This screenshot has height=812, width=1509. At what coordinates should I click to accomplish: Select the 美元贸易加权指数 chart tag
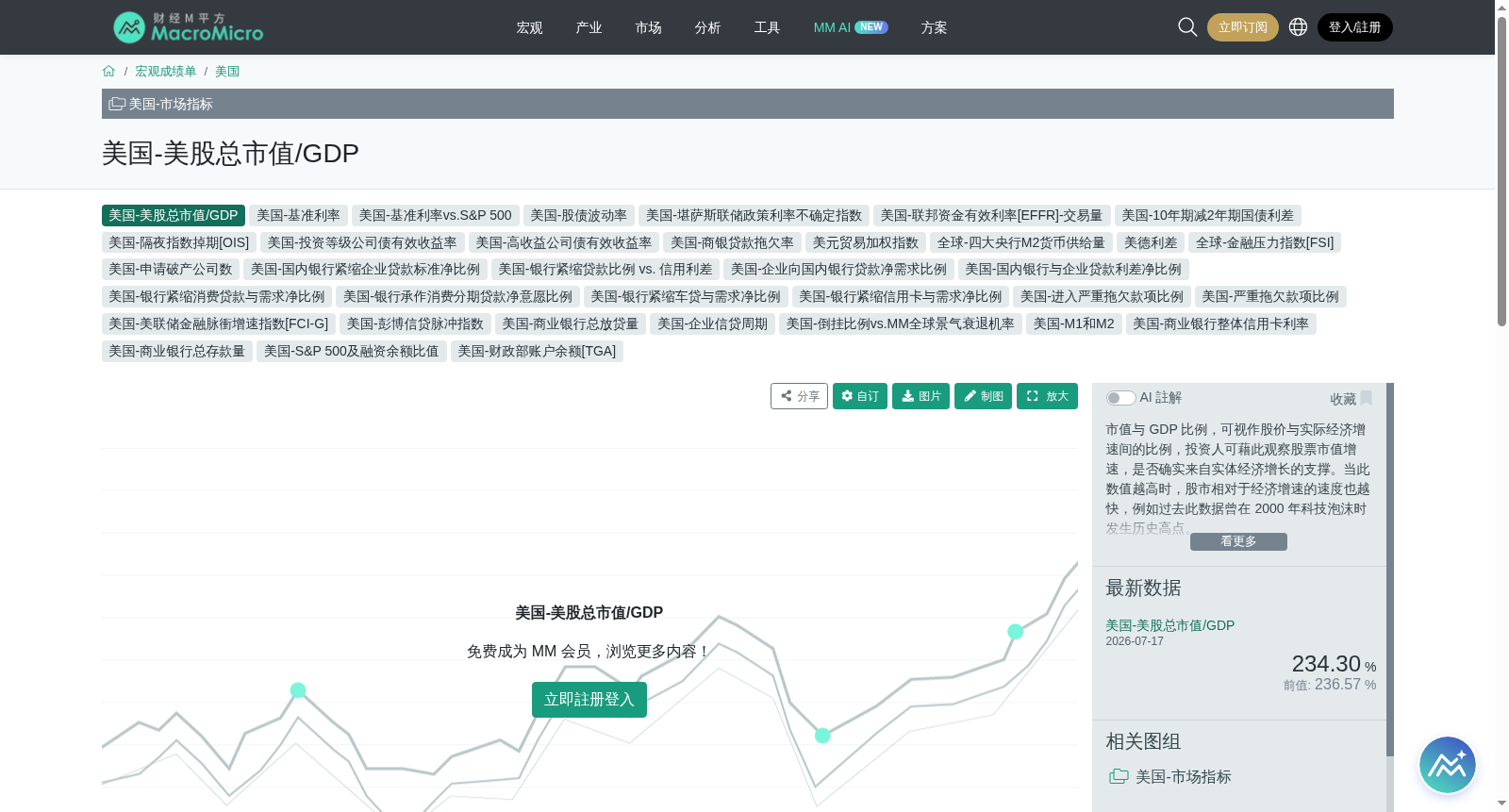point(865,243)
